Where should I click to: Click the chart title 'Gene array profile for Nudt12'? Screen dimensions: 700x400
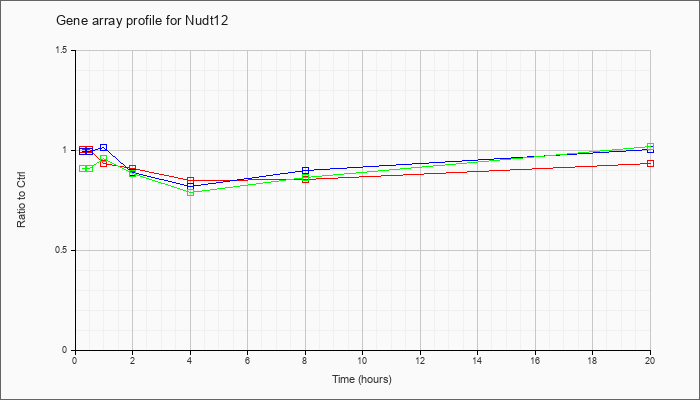tap(143, 20)
